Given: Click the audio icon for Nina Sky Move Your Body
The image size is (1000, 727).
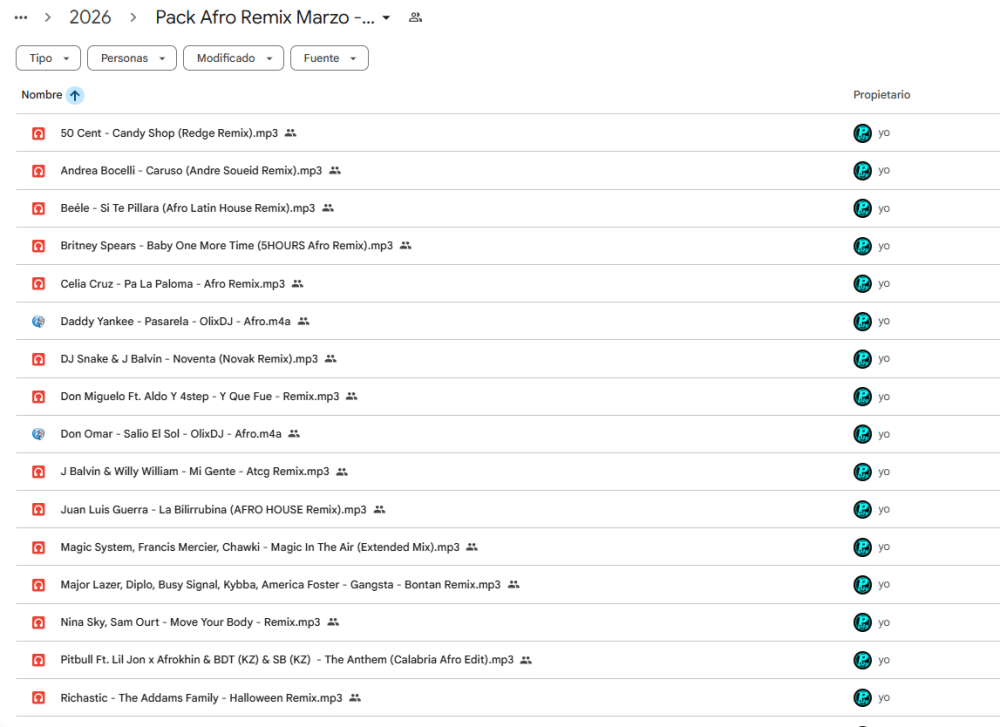Looking at the screenshot, I should (38, 622).
